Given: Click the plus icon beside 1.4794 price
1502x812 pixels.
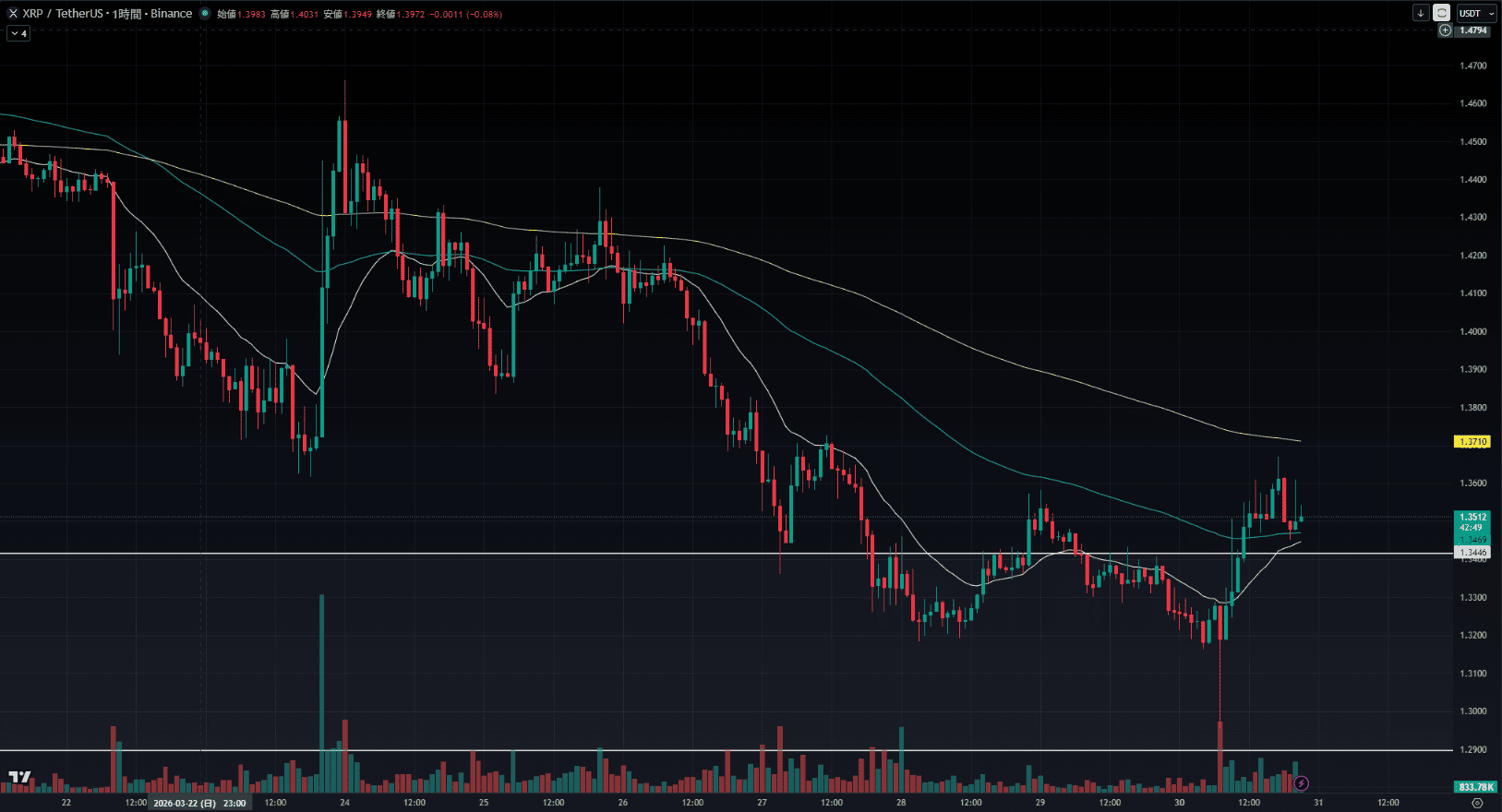Looking at the screenshot, I should (x=1446, y=30).
